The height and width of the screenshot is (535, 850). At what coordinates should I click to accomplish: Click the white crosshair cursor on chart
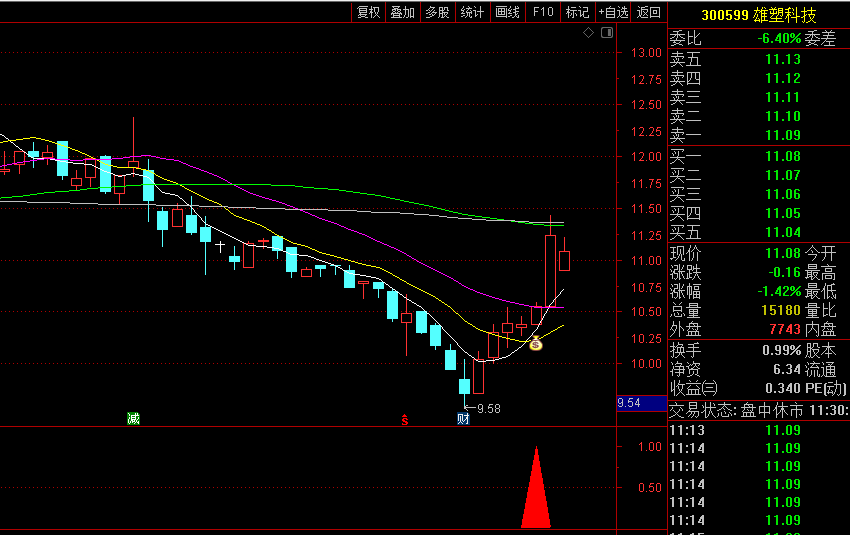click(x=220, y=247)
